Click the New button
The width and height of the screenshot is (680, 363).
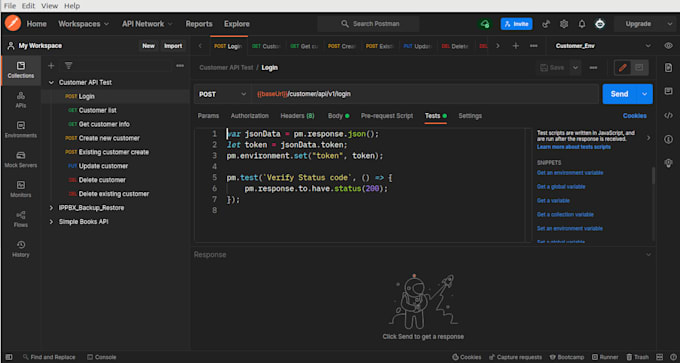coord(148,46)
